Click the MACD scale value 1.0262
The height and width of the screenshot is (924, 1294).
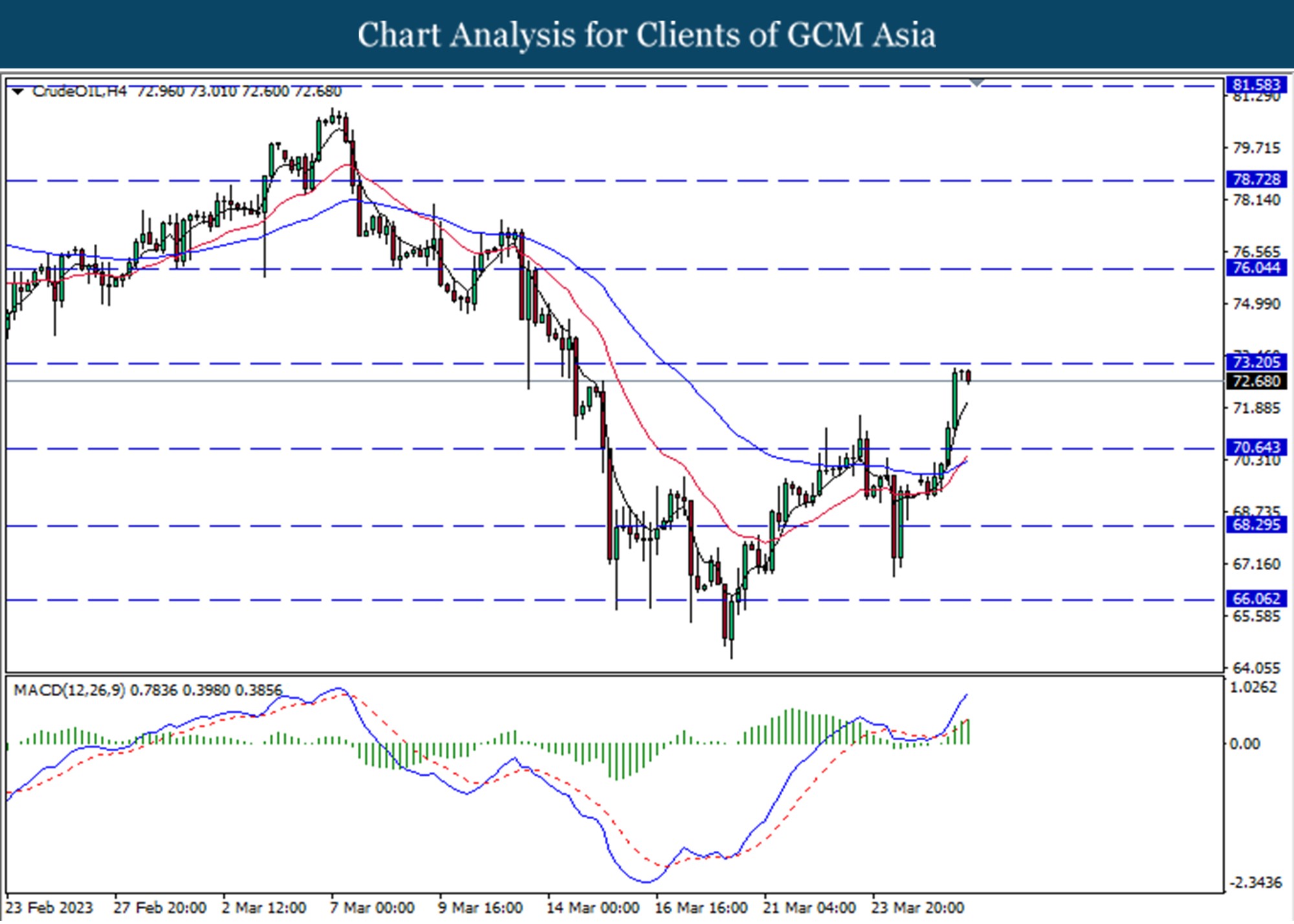pos(1255,688)
